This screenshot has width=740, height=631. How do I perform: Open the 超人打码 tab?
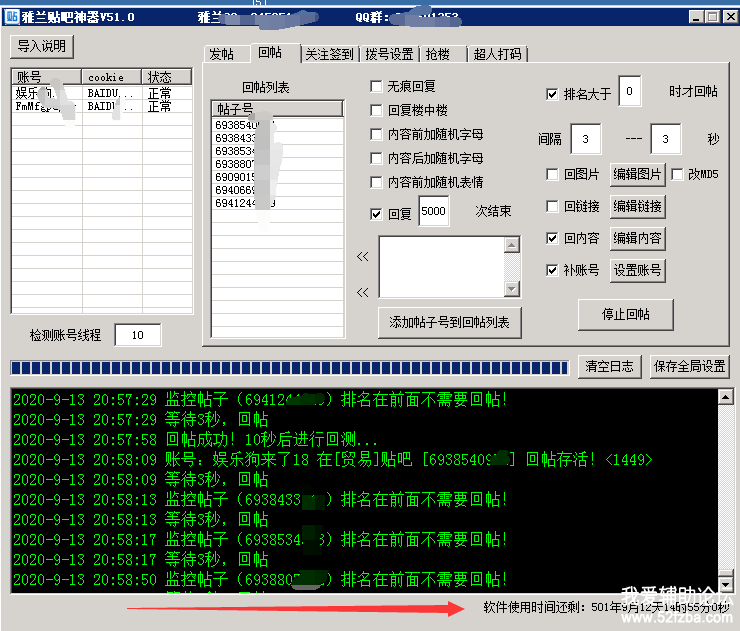pos(497,54)
